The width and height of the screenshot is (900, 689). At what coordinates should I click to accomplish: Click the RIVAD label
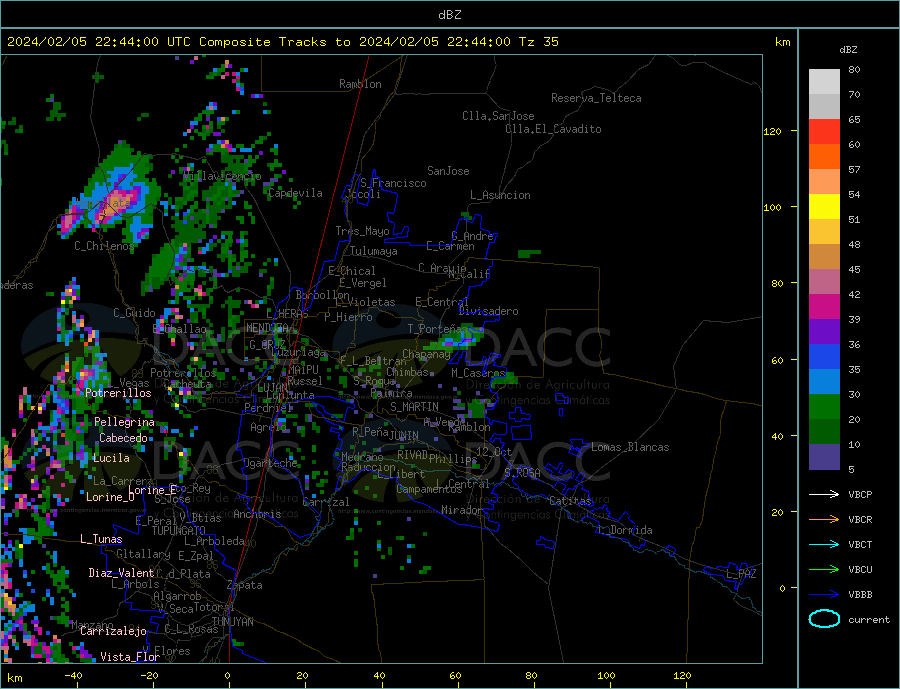click(x=412, y=455)
